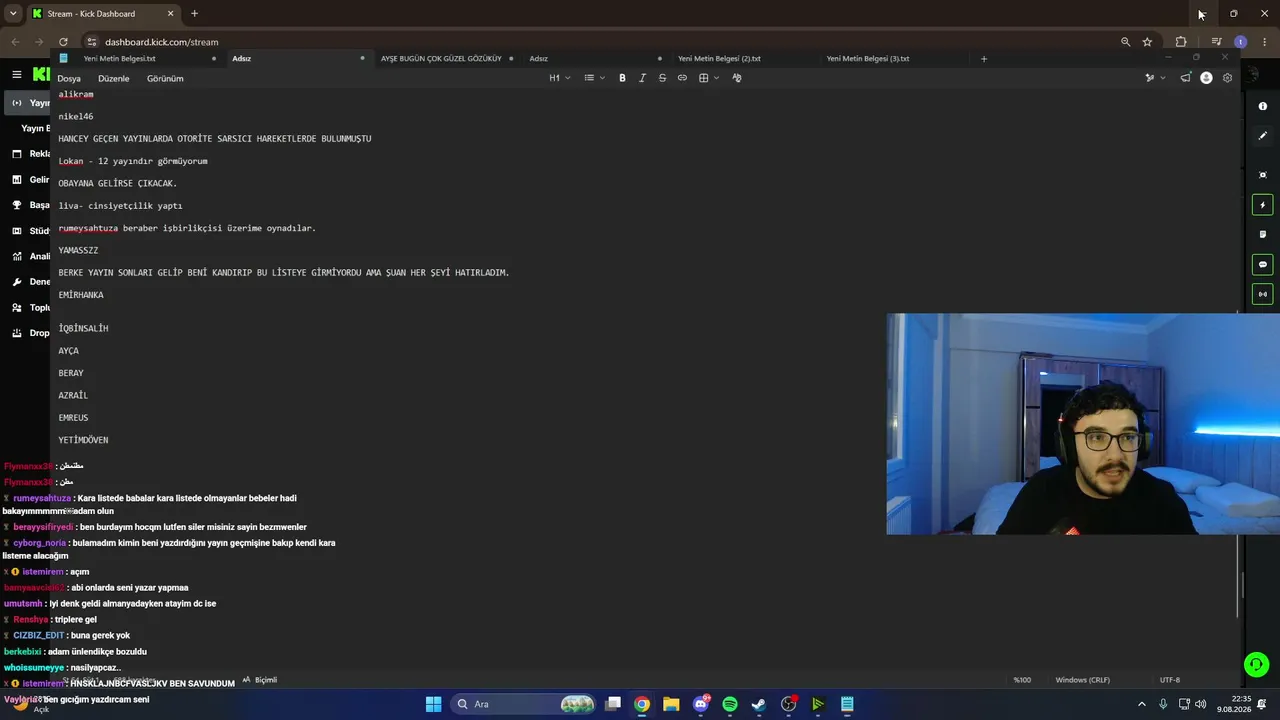The width and height of the screenshot is (1280, 720).
Task: Open Kick wrench tools icon
Action: tap(17, 282)
